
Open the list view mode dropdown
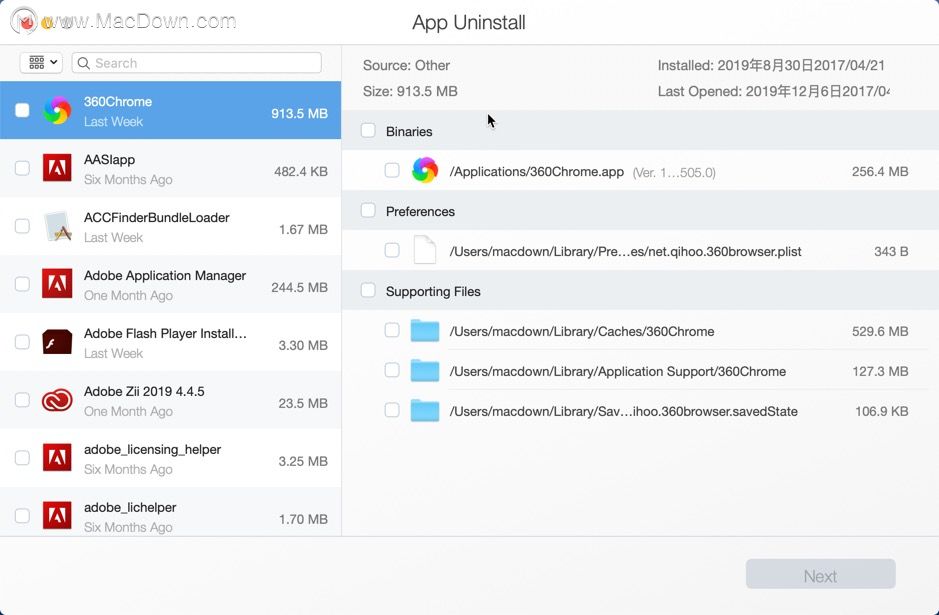[41, 62]
